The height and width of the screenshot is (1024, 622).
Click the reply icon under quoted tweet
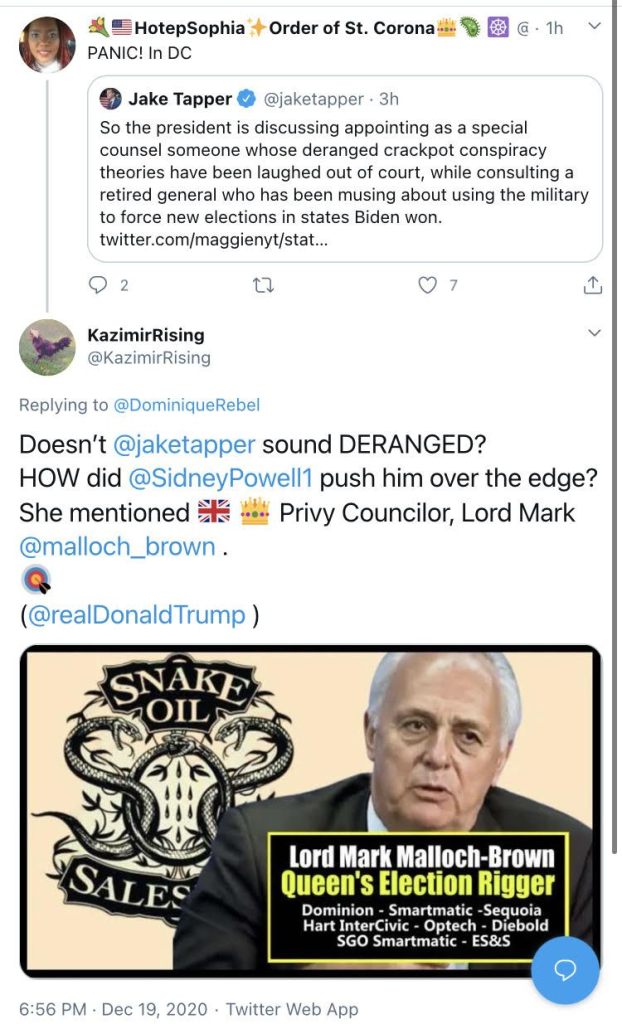coord(98,285)
